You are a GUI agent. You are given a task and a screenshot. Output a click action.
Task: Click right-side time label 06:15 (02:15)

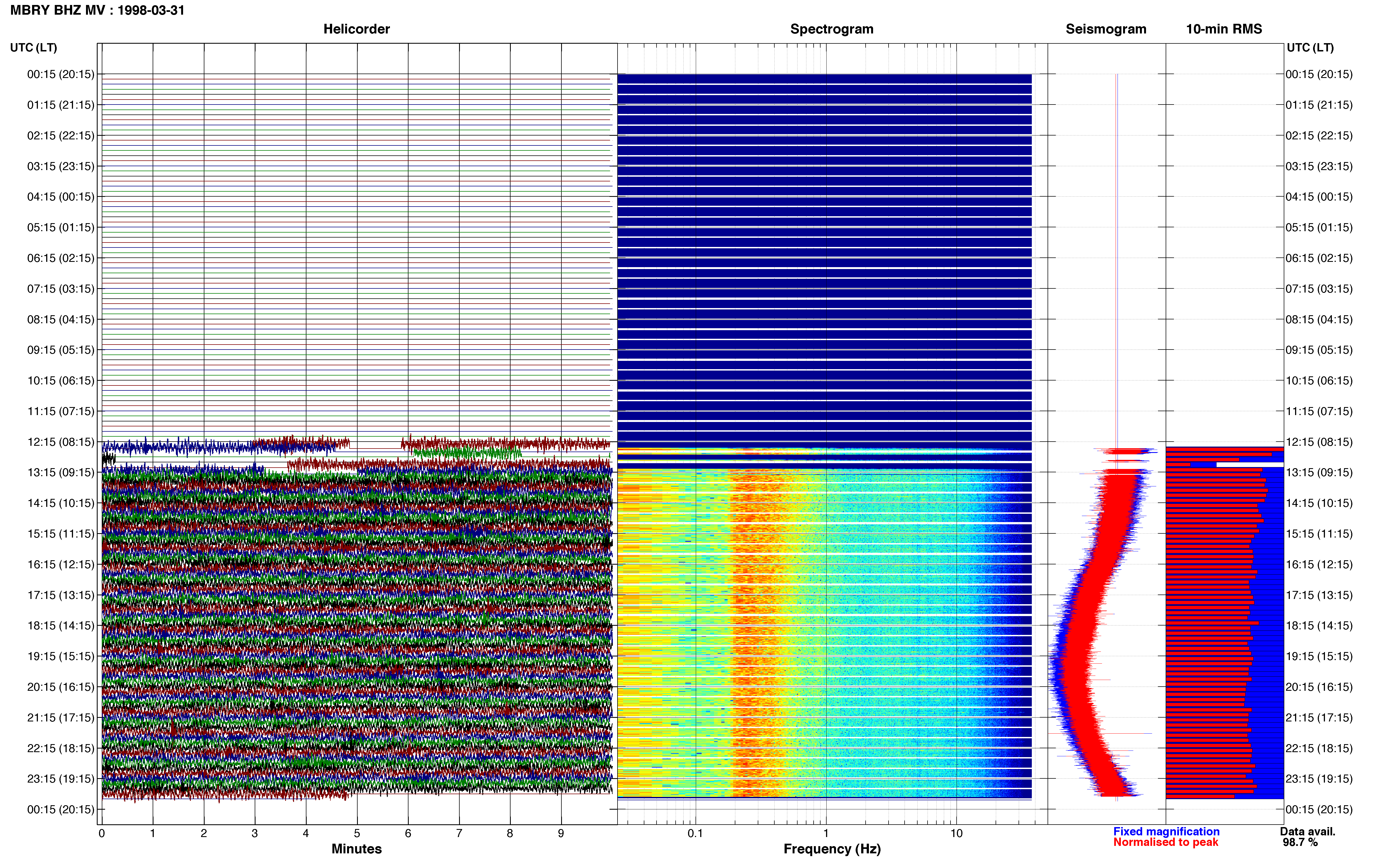point(1319,258)
